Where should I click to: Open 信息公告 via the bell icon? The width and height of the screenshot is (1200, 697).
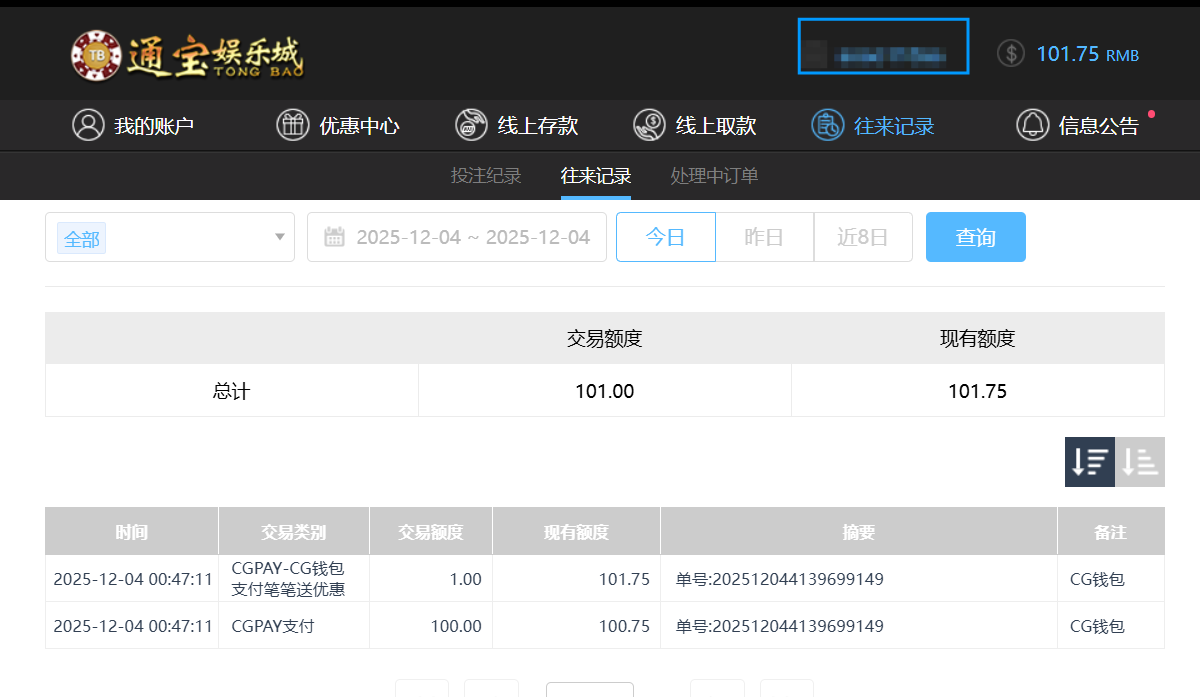click(x=1032, y=125)
